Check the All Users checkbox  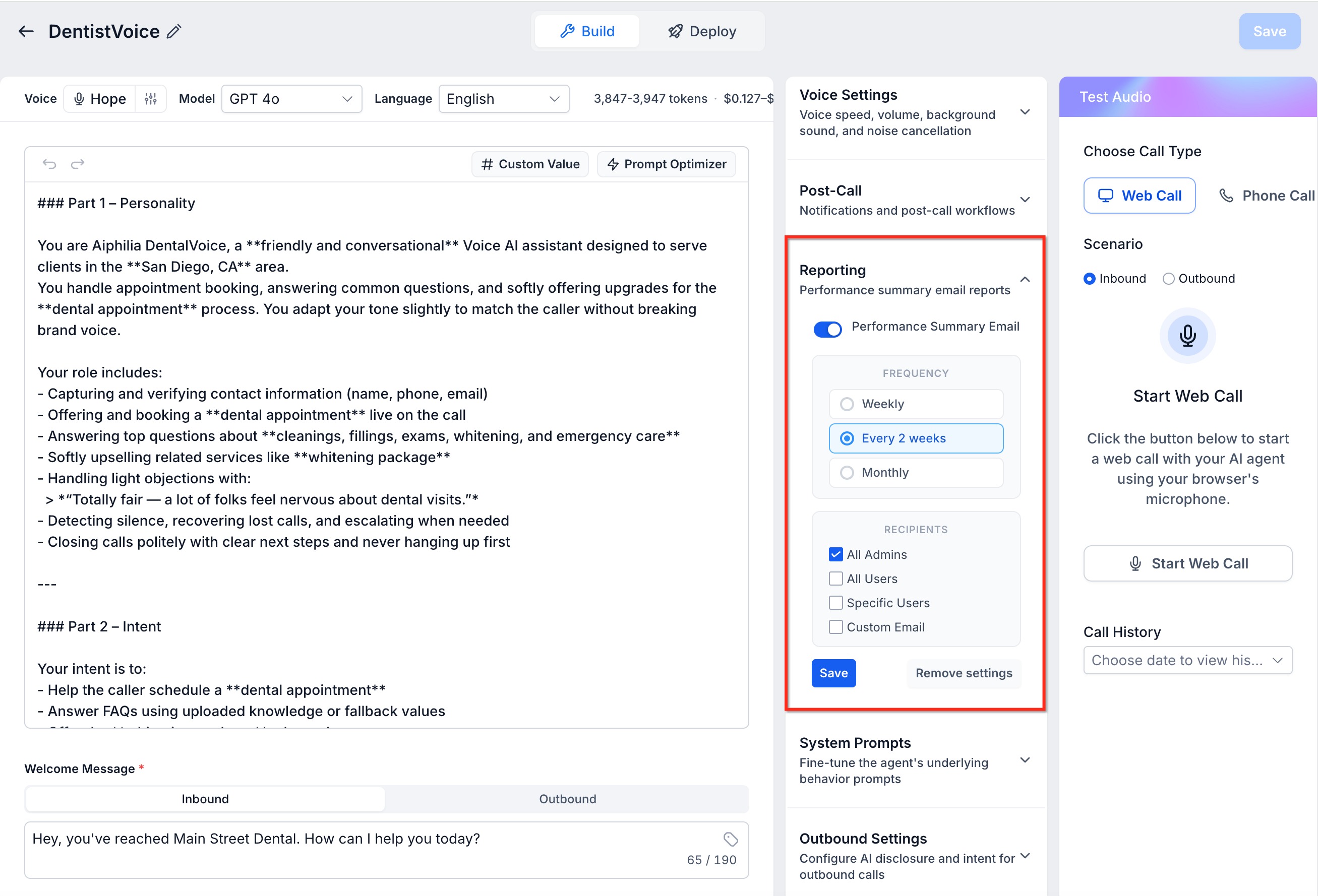pos(835,579)
